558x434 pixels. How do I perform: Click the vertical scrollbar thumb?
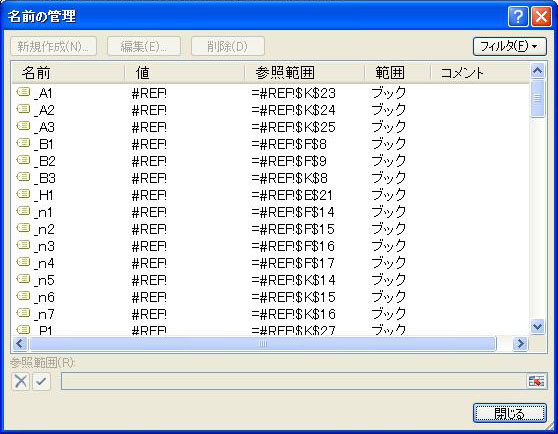(x=537, y=99)
